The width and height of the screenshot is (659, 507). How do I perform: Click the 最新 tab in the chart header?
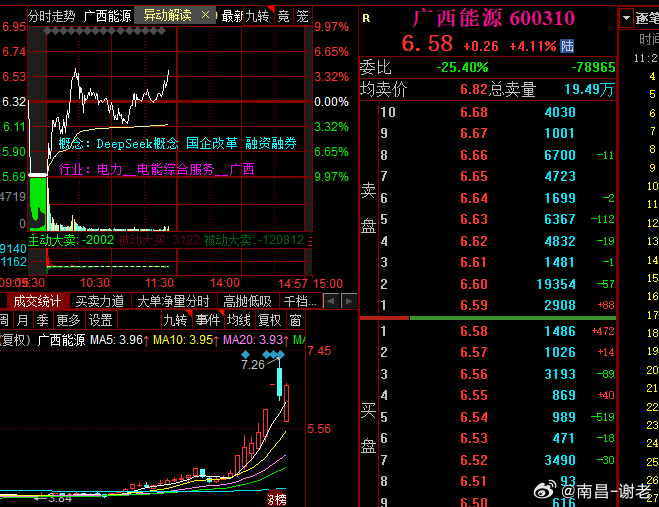[232, 16]
